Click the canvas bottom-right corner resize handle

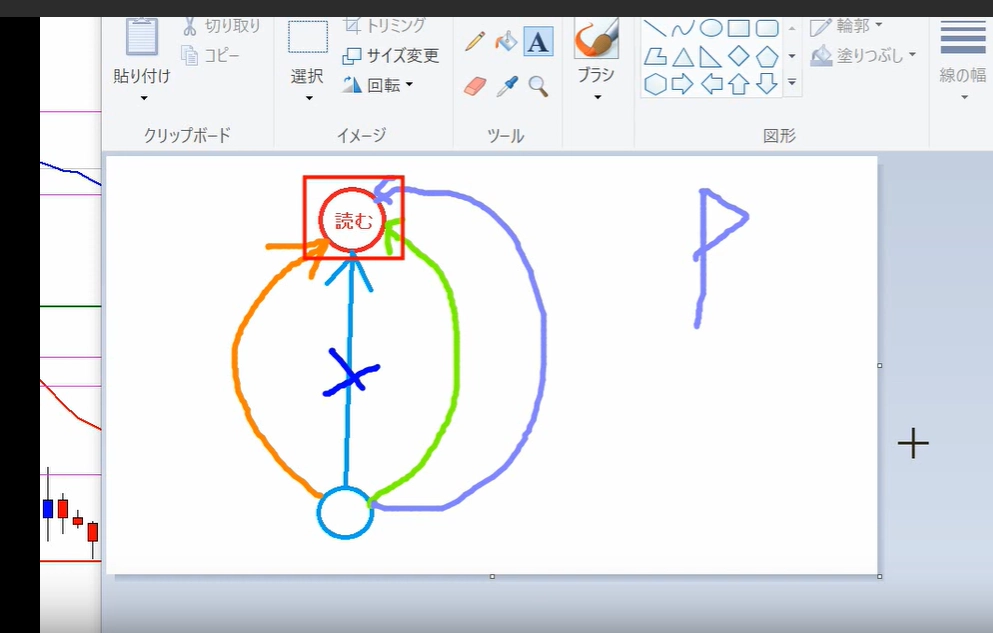[879, 576]
